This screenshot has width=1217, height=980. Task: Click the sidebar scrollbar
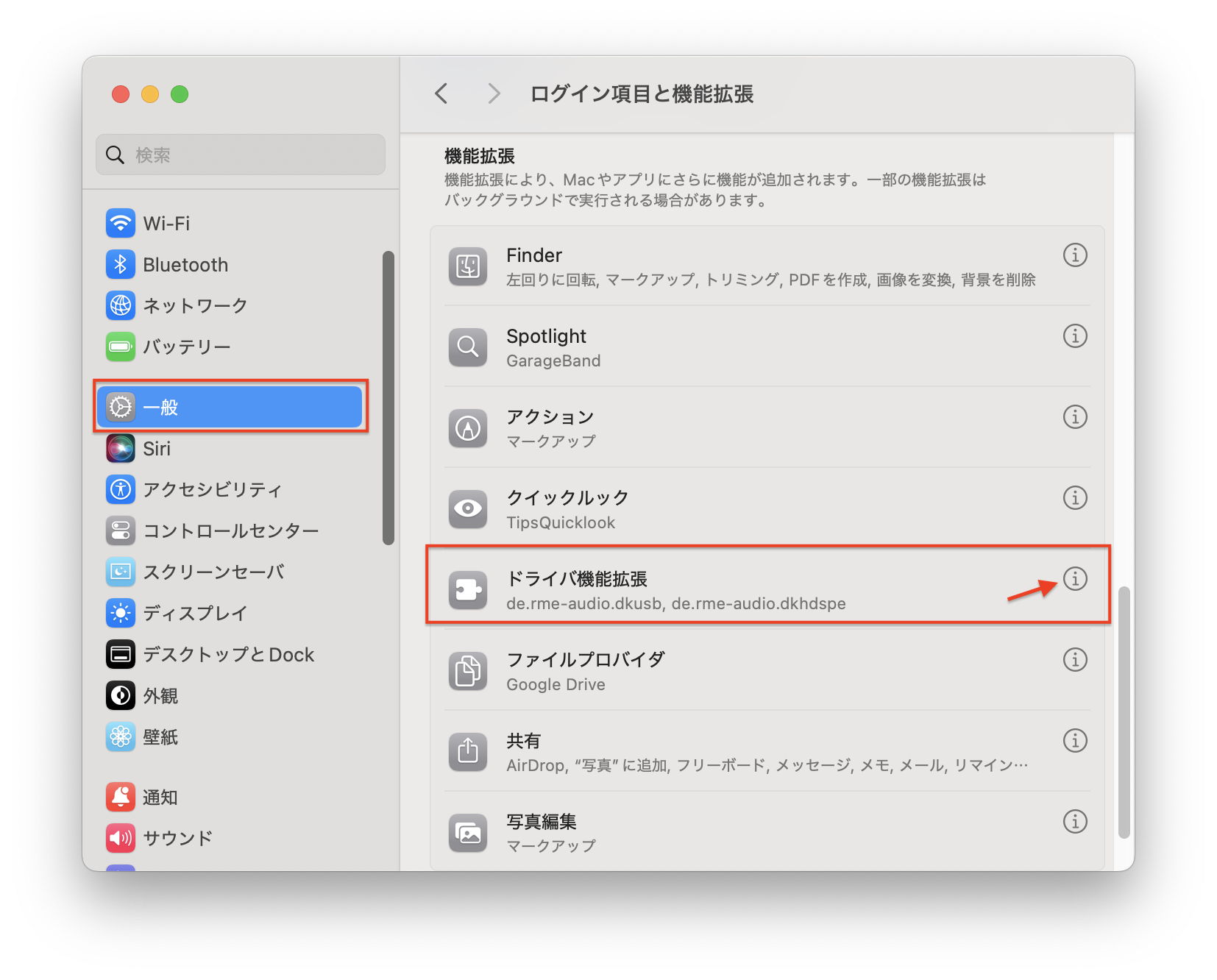(388, 397)
